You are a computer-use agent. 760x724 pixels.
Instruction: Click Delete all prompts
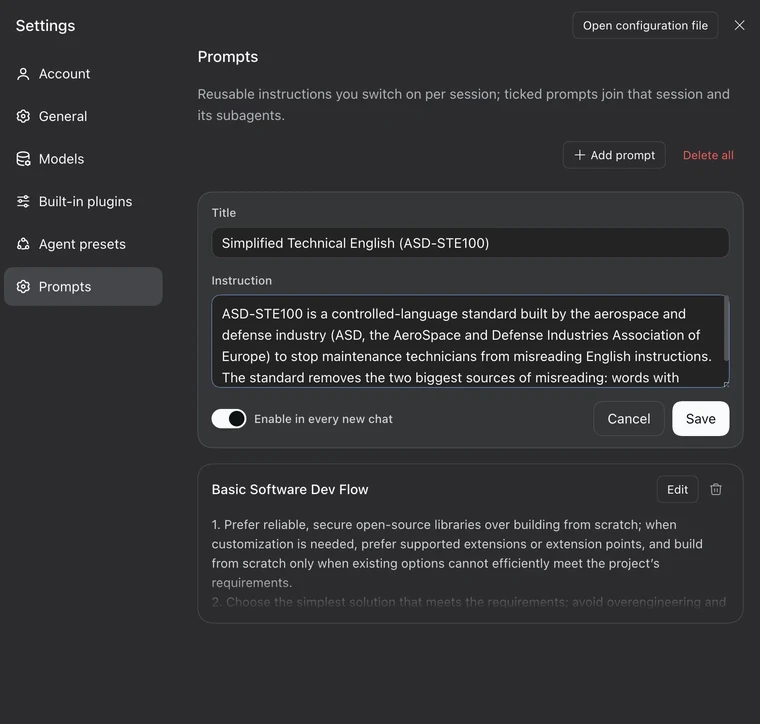pyautogui.click(x=708, y=155)
